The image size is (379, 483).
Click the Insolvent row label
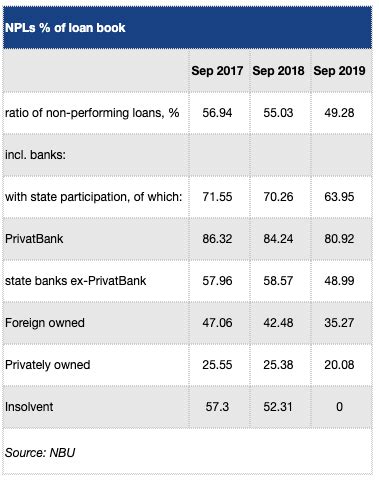(29, 407)
